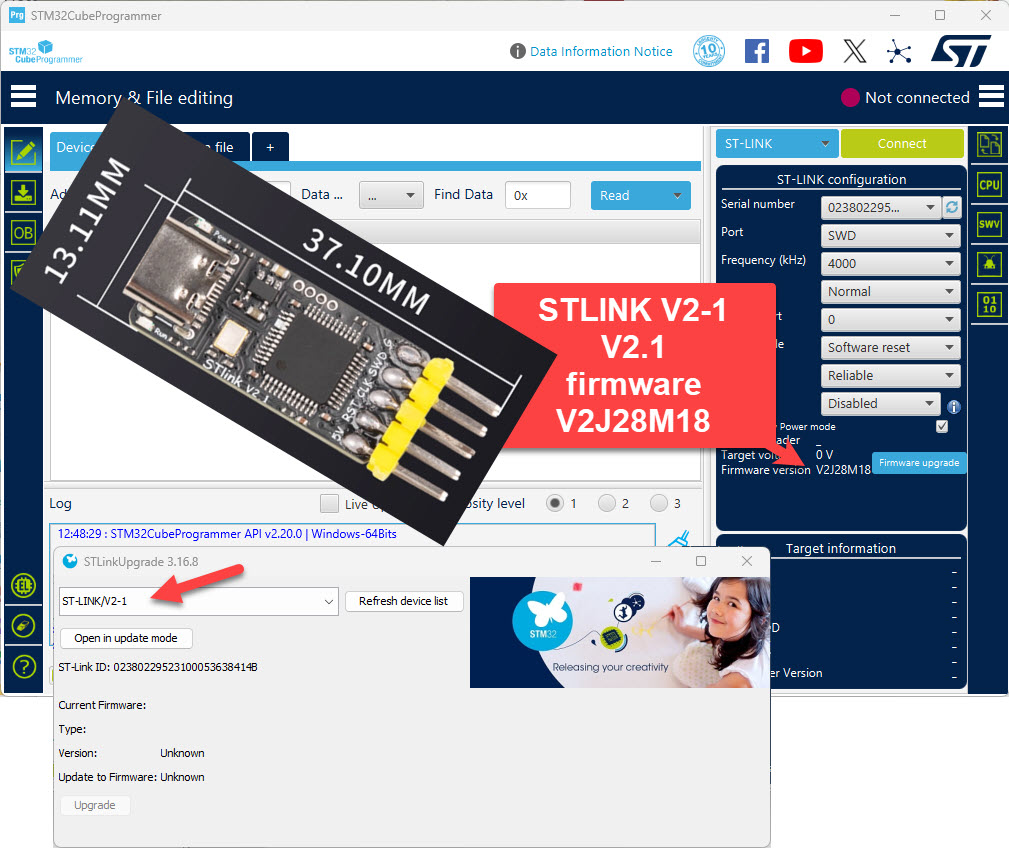This screenshot has height=848, width=1009.
Task: Enable the Shared Power mode checkbox
Action: tap(941, 426)
